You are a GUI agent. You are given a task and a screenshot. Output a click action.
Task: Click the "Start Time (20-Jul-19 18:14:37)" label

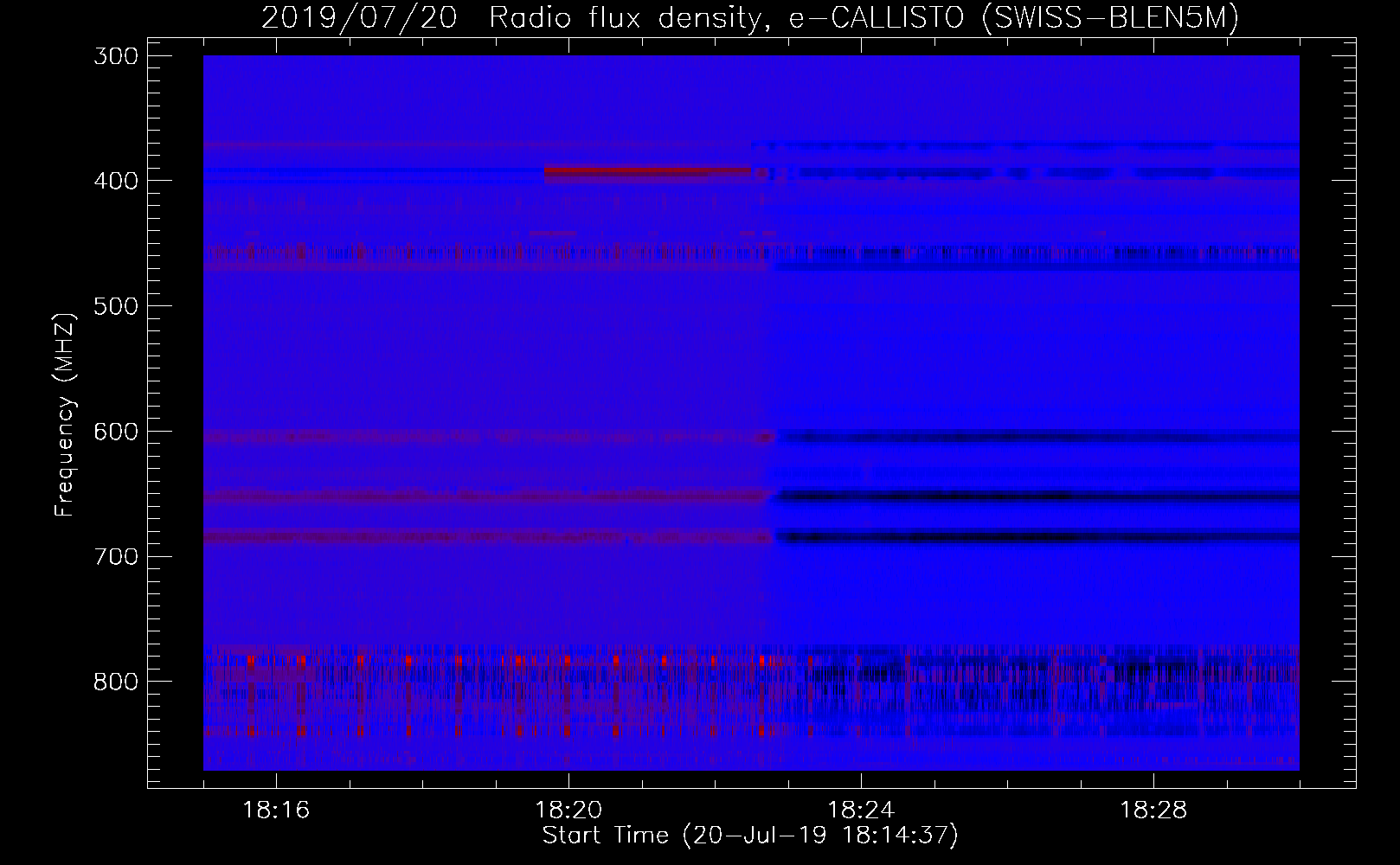click(x=750, y=836)
